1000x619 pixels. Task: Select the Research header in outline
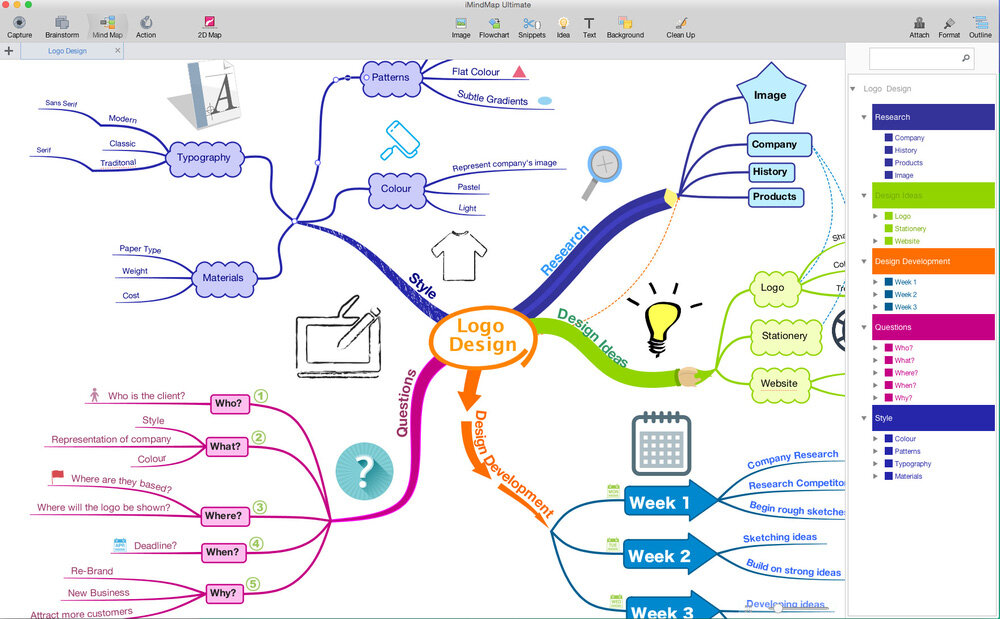pyautogui.click(x=933, y=117)
